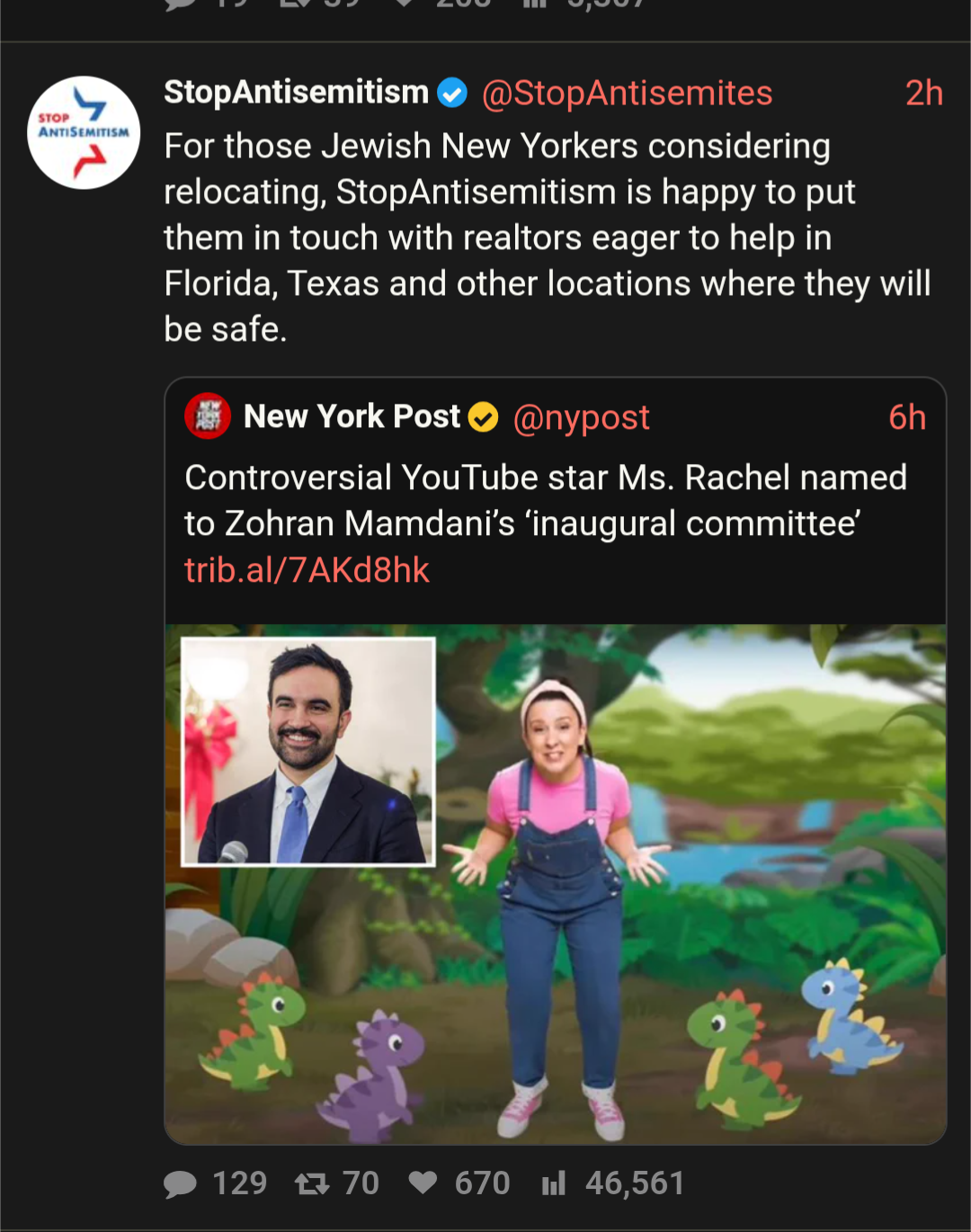Click the reply bubble icon with 129
The image size is (971, 1232).
pos(180,1184)
